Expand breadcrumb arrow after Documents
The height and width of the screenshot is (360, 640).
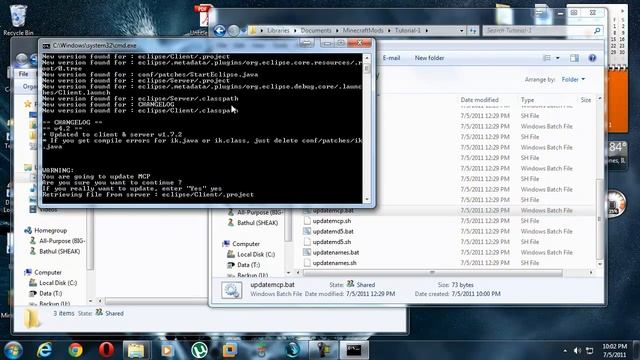337,31
